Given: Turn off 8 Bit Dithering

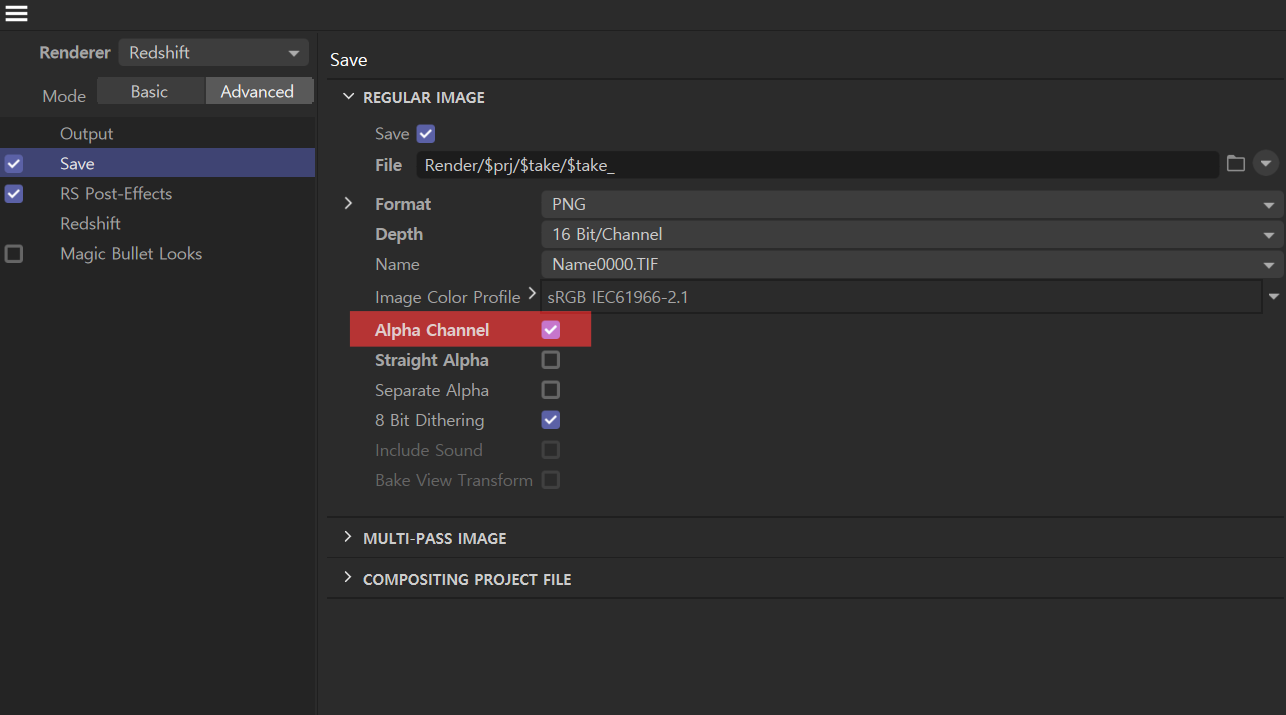Looking at the screenshot, I should tap(551, 420).
